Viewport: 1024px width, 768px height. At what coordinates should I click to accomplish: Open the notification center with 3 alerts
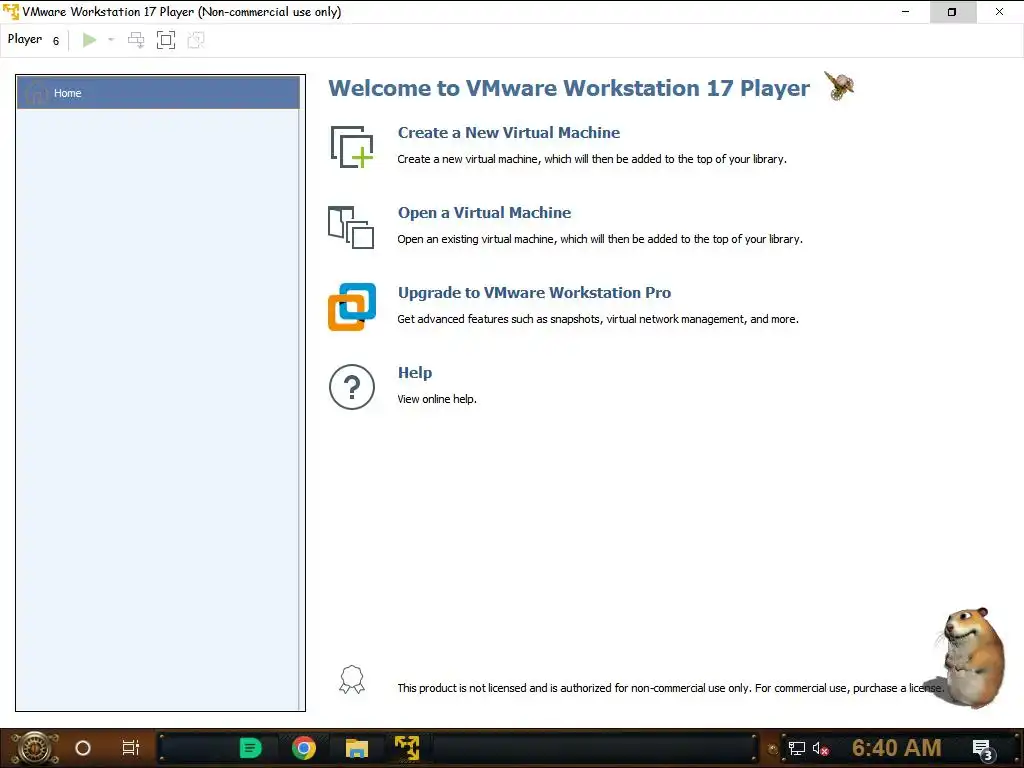pos(983,750)
